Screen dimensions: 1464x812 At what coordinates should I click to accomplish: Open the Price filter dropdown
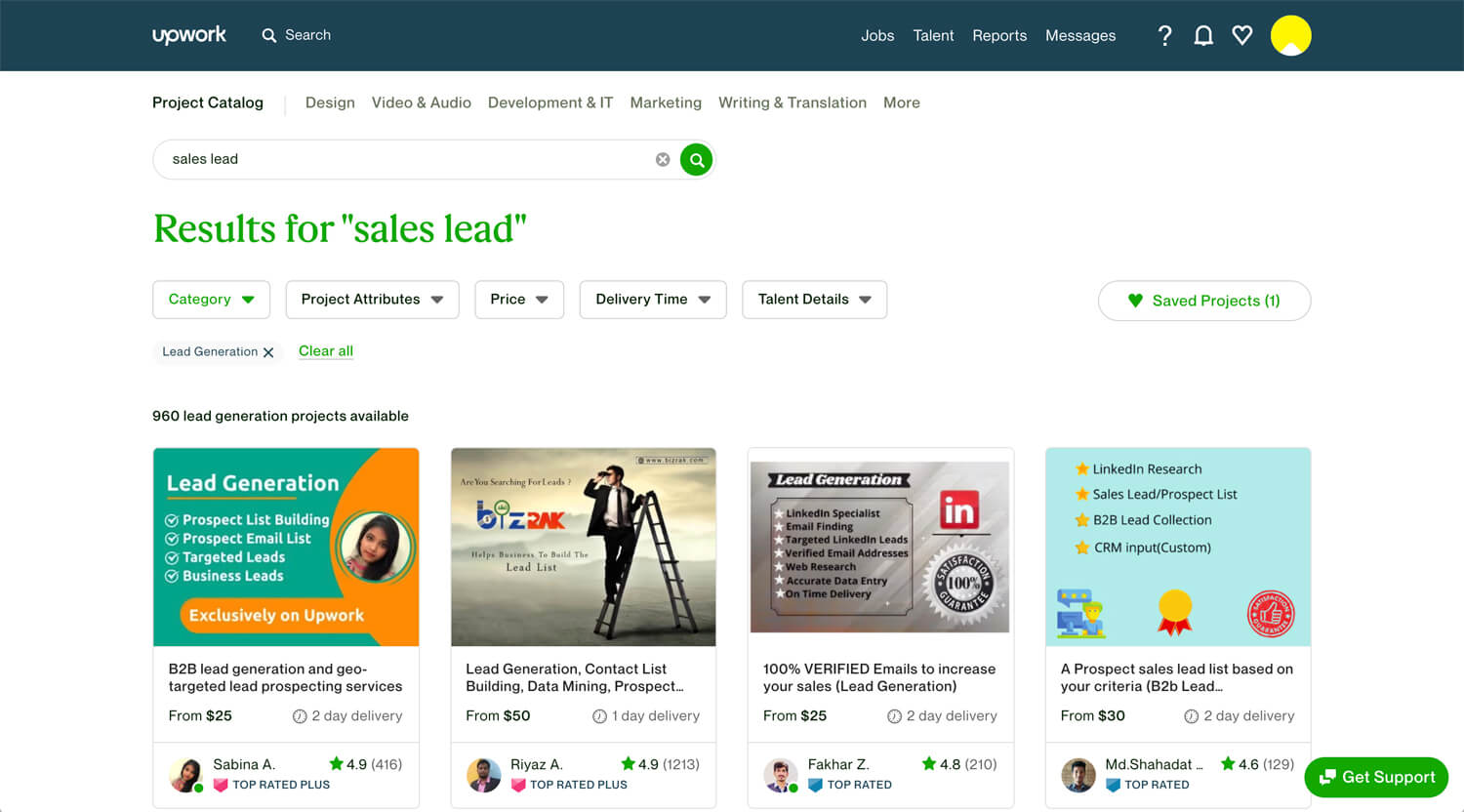519,300
